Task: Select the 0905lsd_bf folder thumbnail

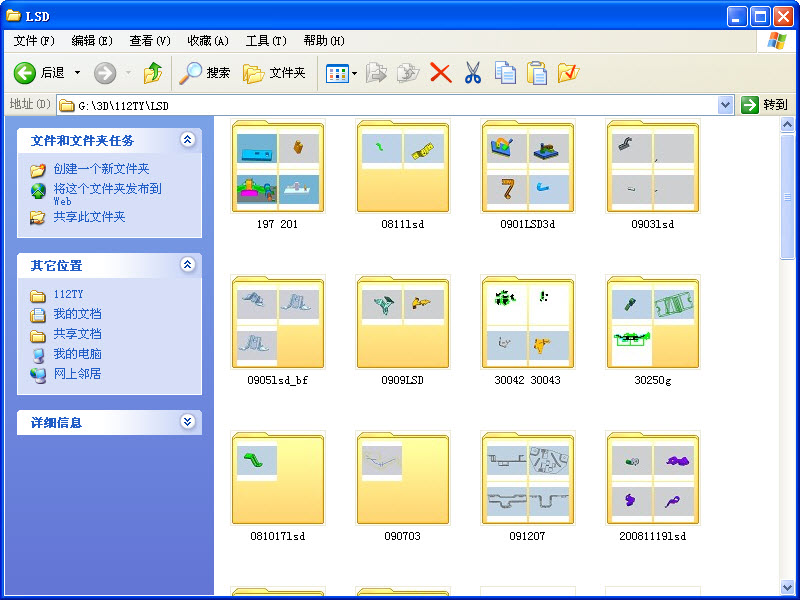Action: pos(278,323)
